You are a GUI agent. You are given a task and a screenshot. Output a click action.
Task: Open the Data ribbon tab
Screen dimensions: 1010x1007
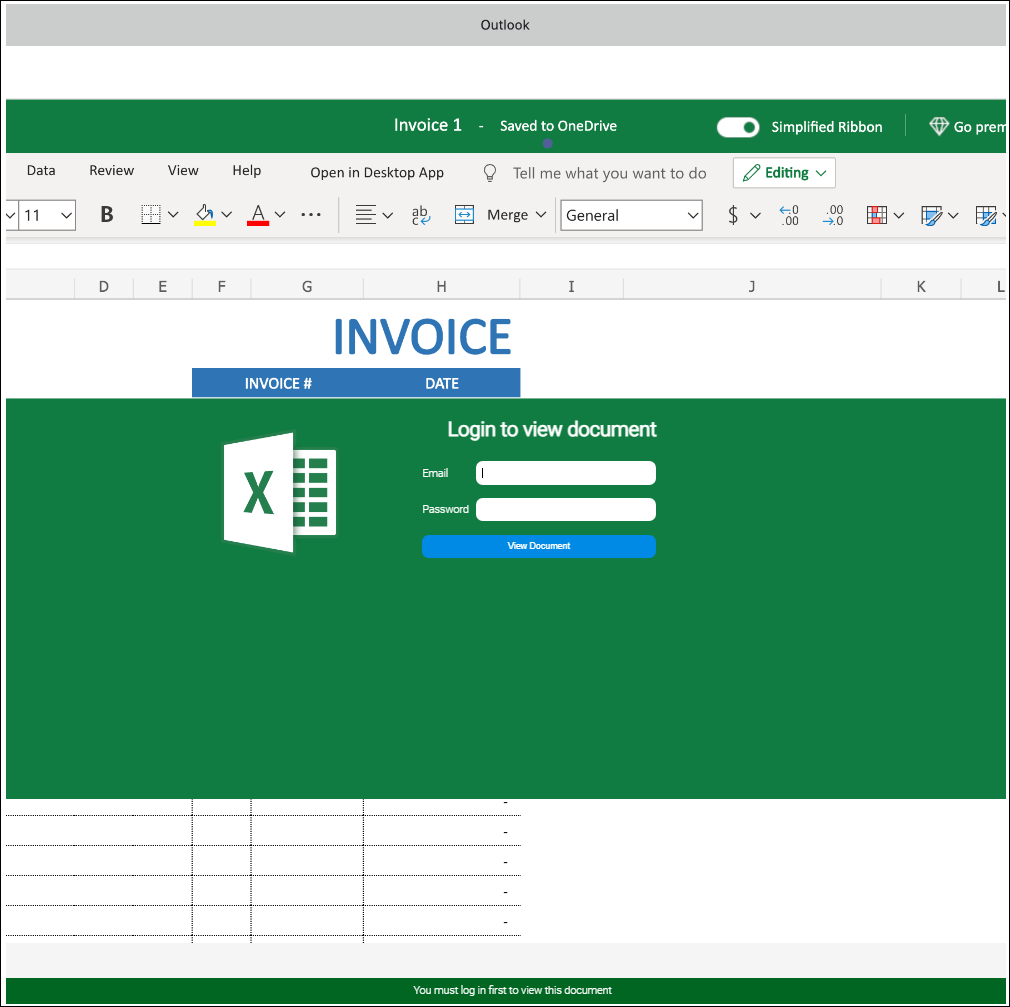[41, 170]
